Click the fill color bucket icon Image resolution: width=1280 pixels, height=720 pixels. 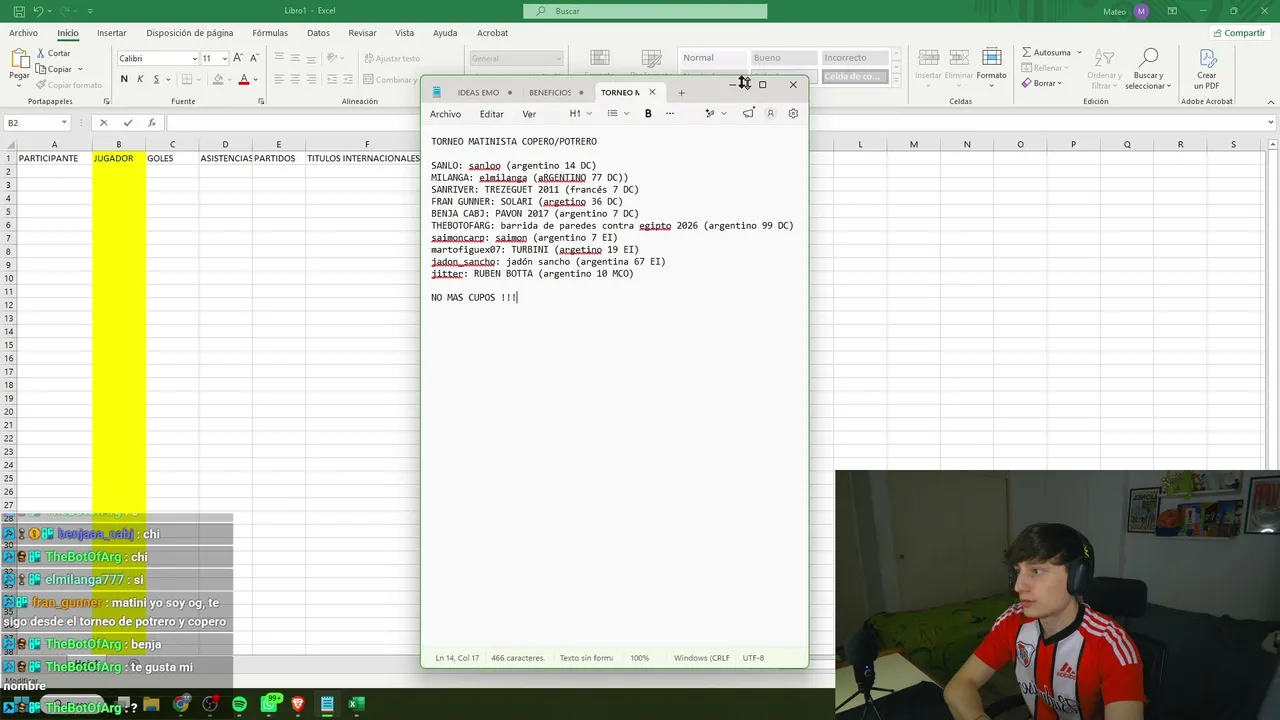[218, 79]
